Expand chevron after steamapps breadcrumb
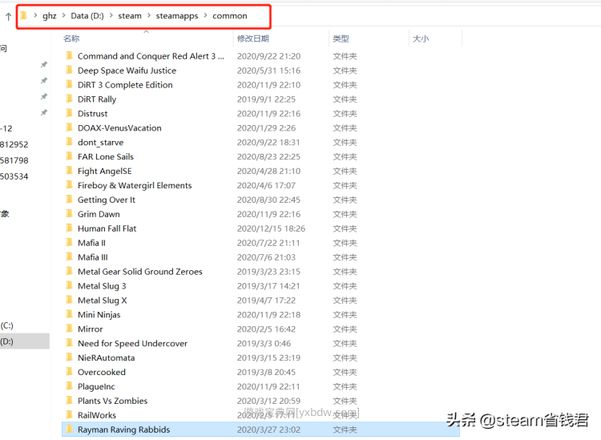This screenshot has width=601, height=440. [x=205, y=16]
